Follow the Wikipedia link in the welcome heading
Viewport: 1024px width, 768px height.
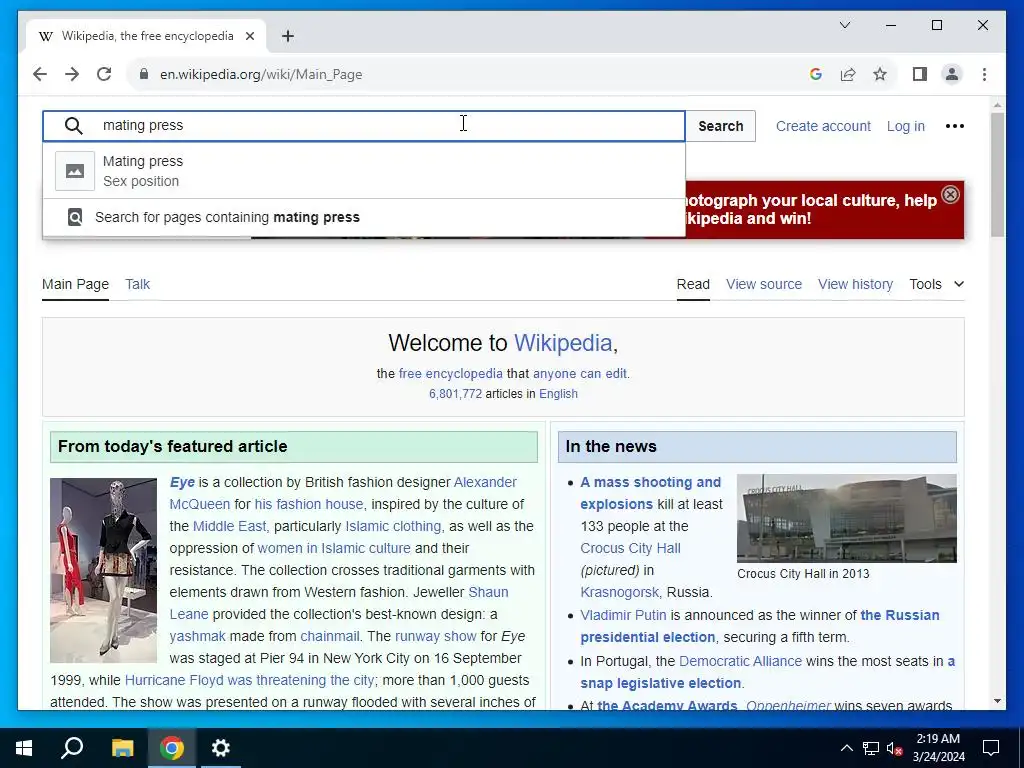563,343
